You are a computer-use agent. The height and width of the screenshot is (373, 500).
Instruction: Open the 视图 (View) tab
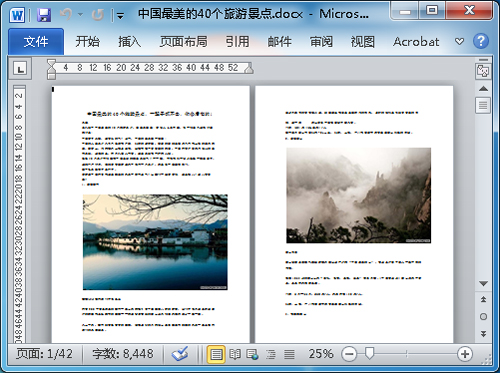tap(363, 42)
